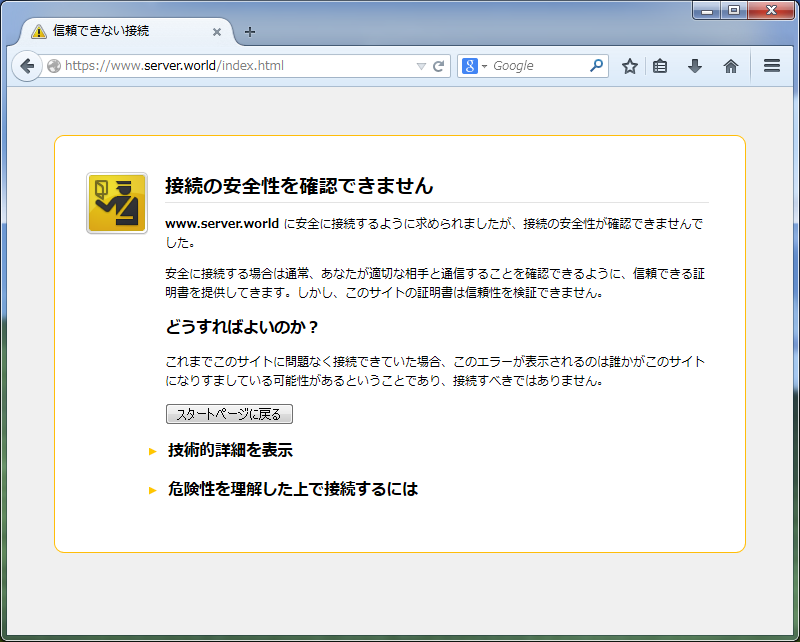This screenshot has width=800, height=642.
Task: Open the hamburger menu
Action: pyautogui.click(x=772, y=65)
